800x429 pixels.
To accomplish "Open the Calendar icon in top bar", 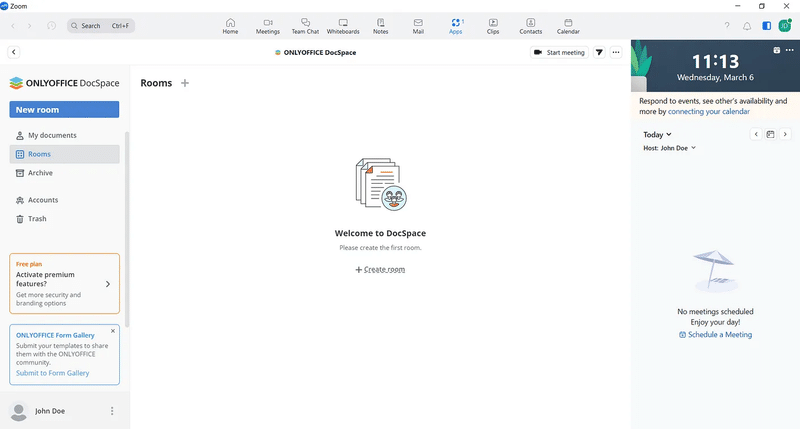I will [x=568, y=26].
